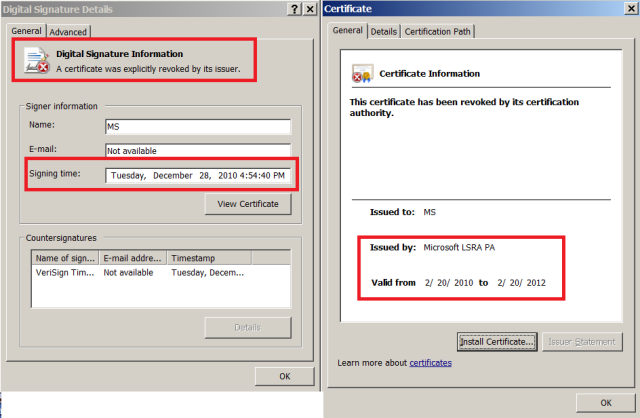Image resolution: width=640 pixels, height=418 pixels.
Task: Click the Install Certificate button
Action: (x=497, y=342)
